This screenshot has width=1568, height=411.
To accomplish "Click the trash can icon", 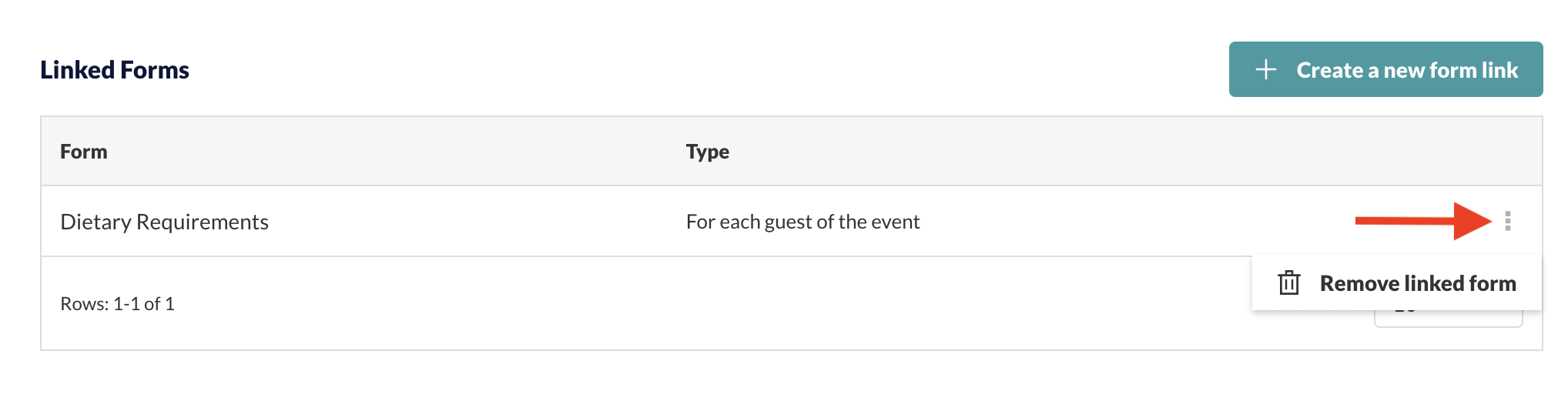I will coord(1289,283).
